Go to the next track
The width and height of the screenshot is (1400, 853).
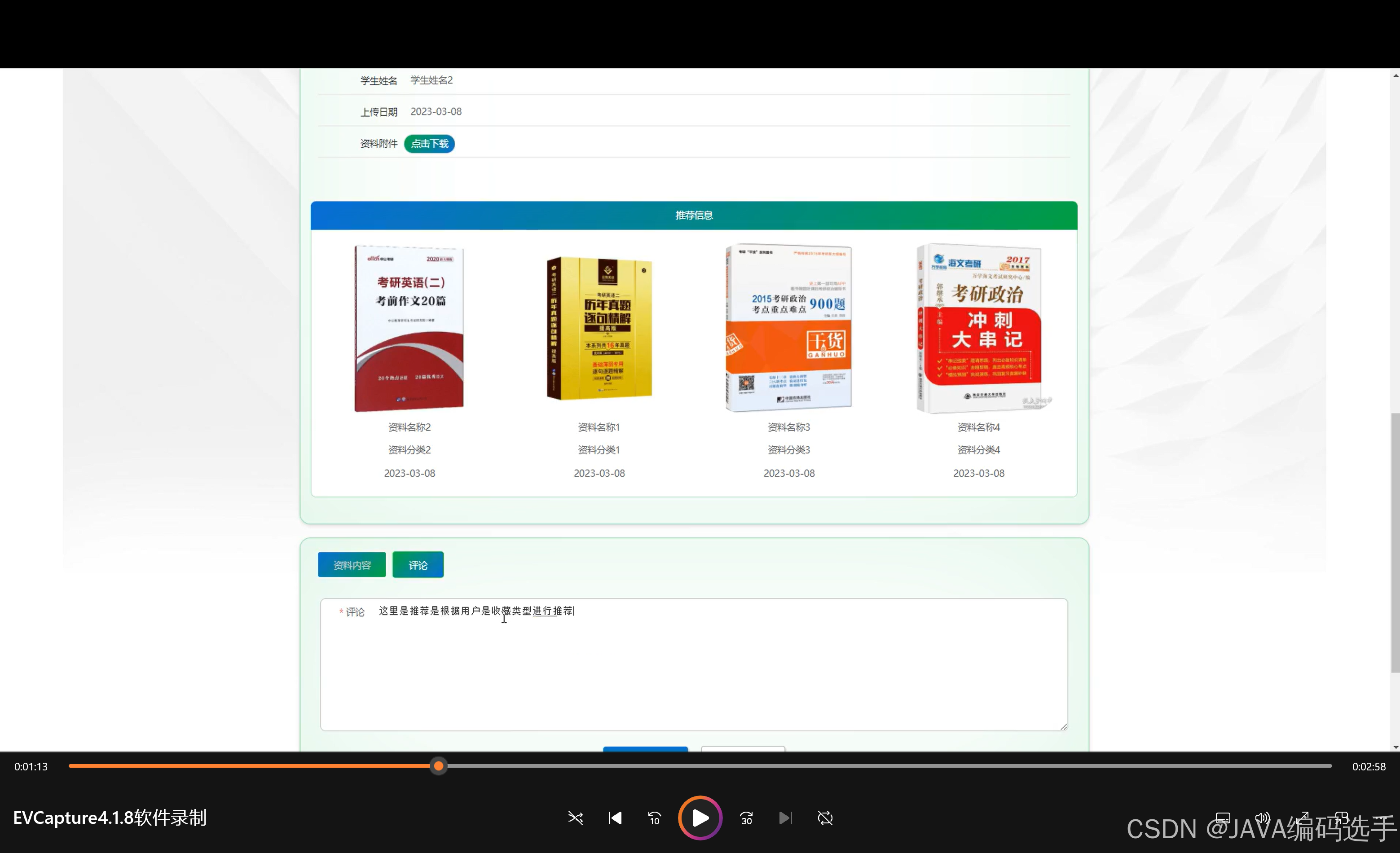tap(785, 818)
